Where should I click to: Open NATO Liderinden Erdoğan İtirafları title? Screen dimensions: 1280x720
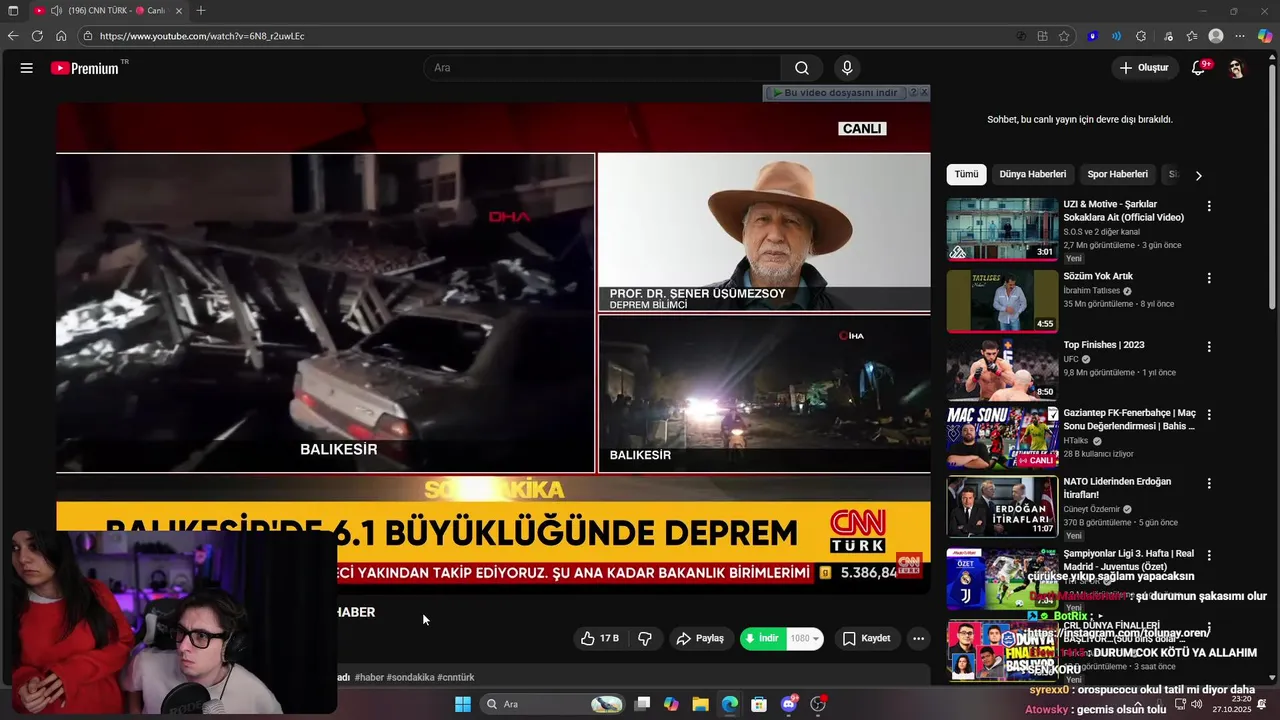click(1117, 488)
